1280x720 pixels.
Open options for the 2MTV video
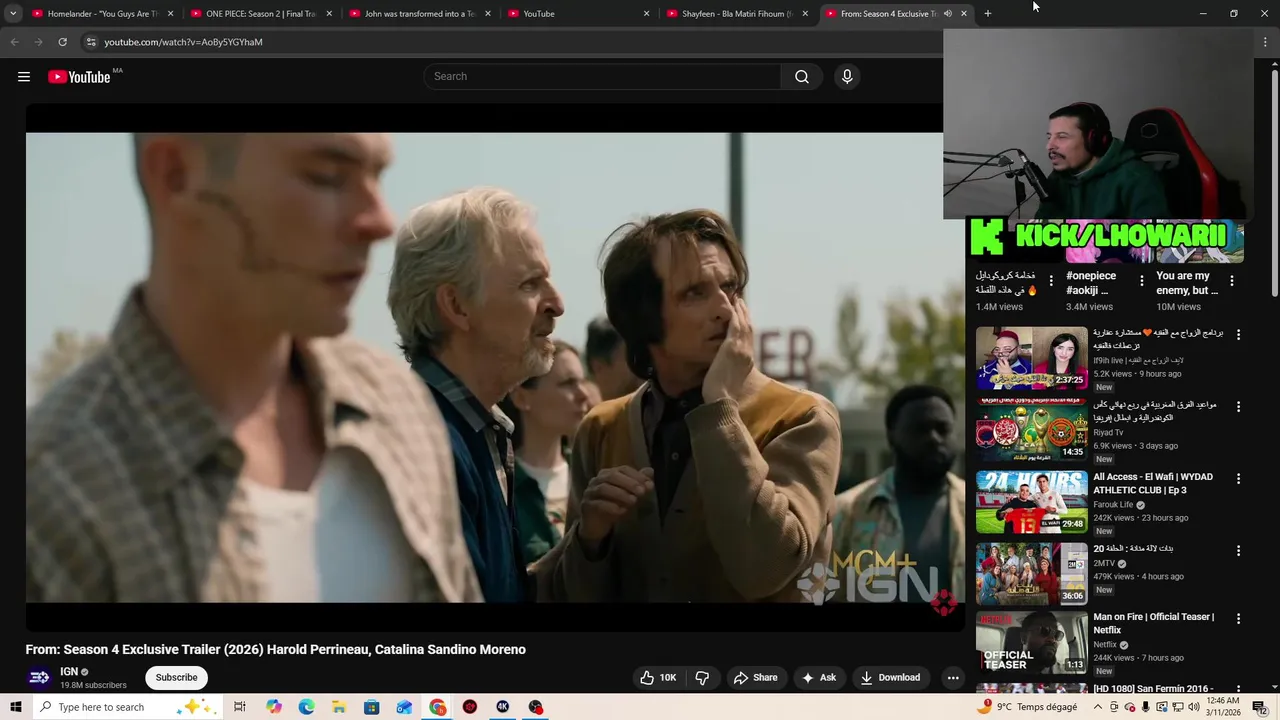pyautogui.click(x=1238, y=551)
